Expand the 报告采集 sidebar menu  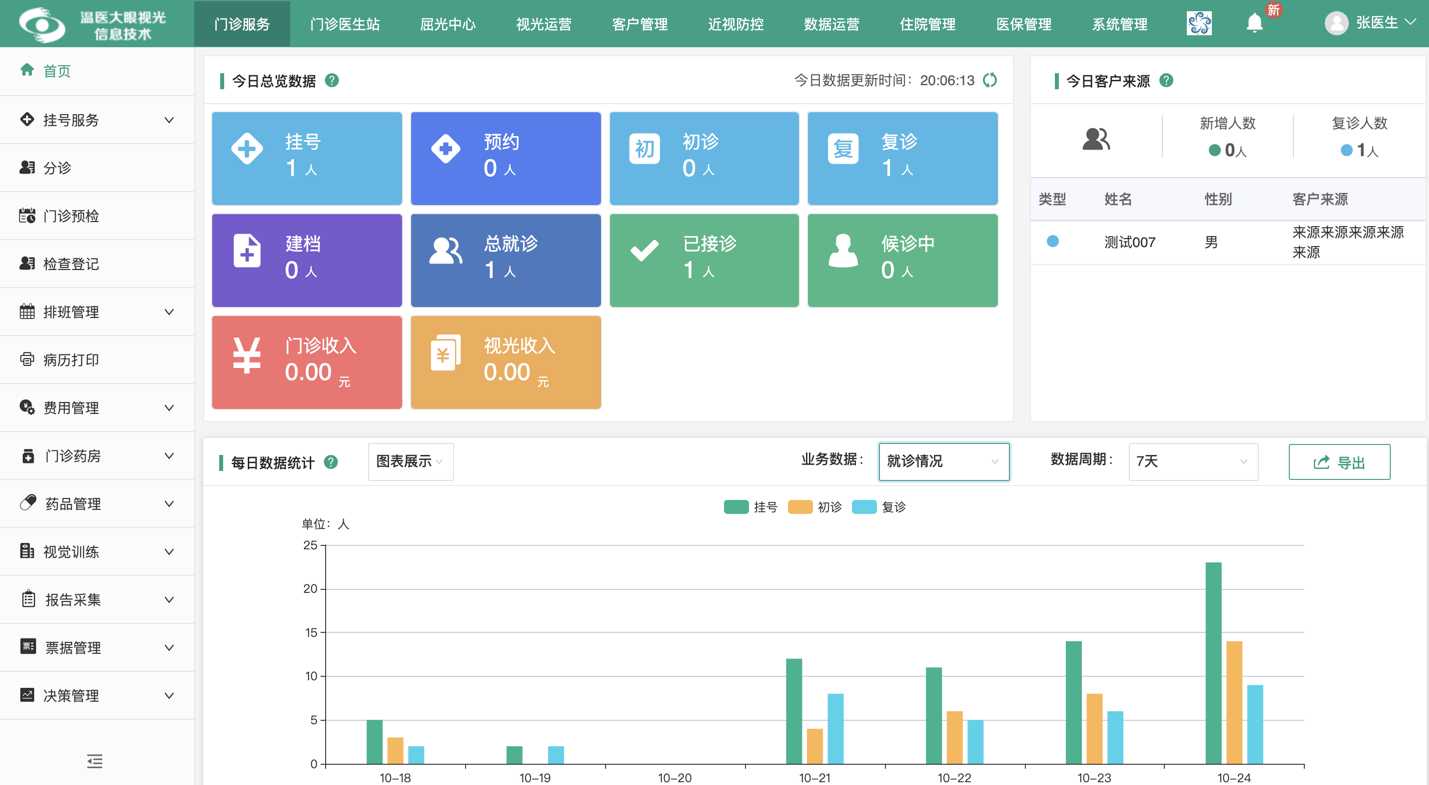click(97, 599)
